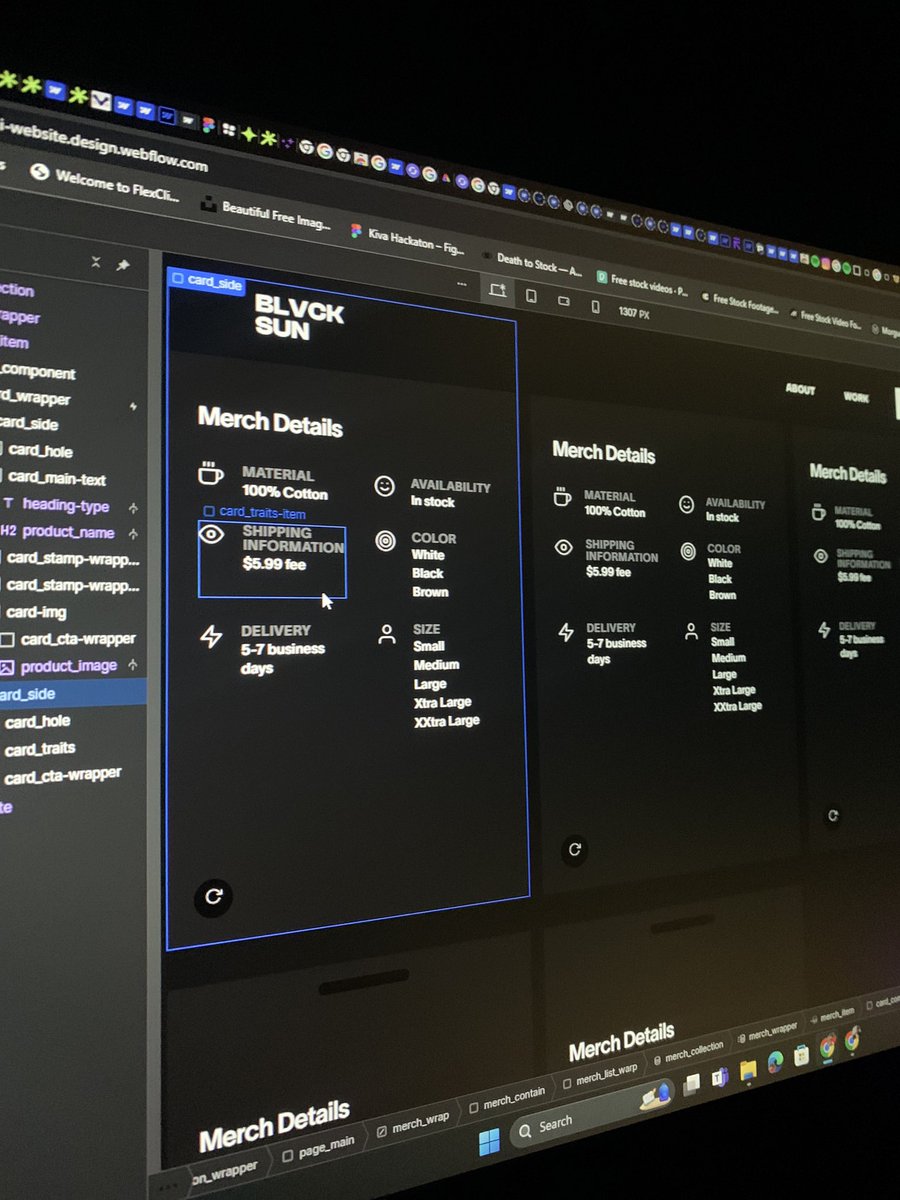Select merch_collection in the breadcrumb bar
Viewport: 900px width, 1200px height.
(686, 1052)
